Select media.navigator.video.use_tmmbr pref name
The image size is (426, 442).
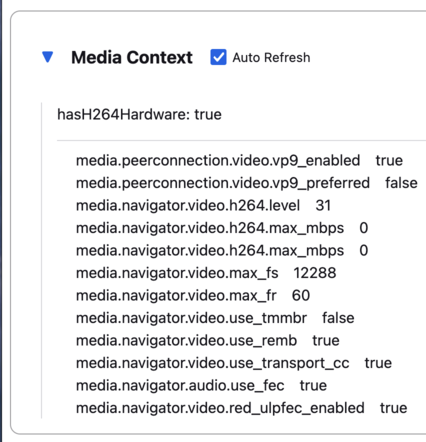(191, 318)
